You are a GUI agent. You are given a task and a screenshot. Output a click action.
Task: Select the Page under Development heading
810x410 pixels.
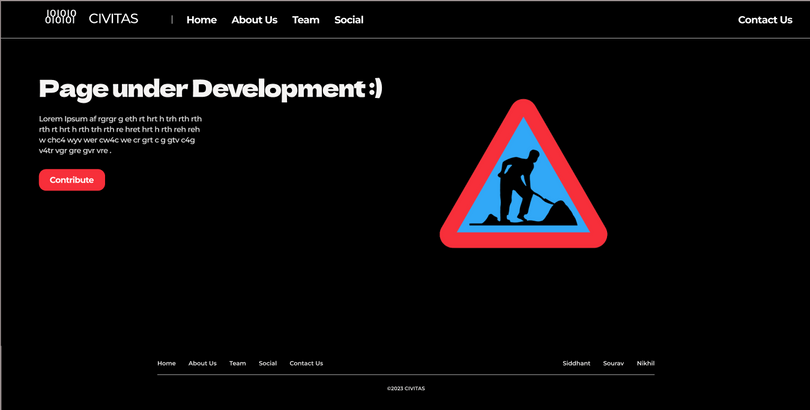211,89
